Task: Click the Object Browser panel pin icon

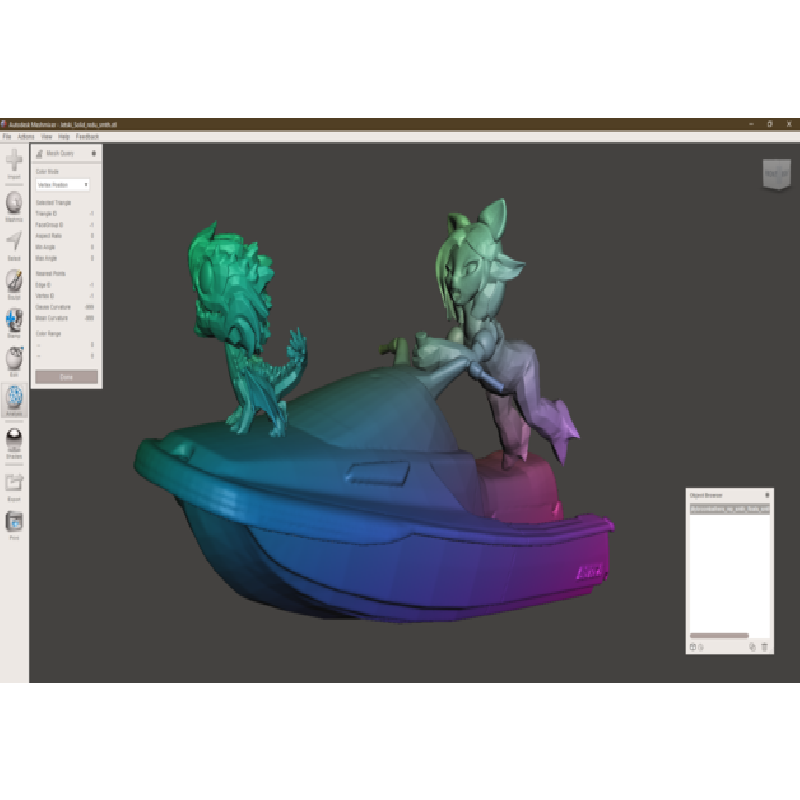Action: (x=767, y=495)
